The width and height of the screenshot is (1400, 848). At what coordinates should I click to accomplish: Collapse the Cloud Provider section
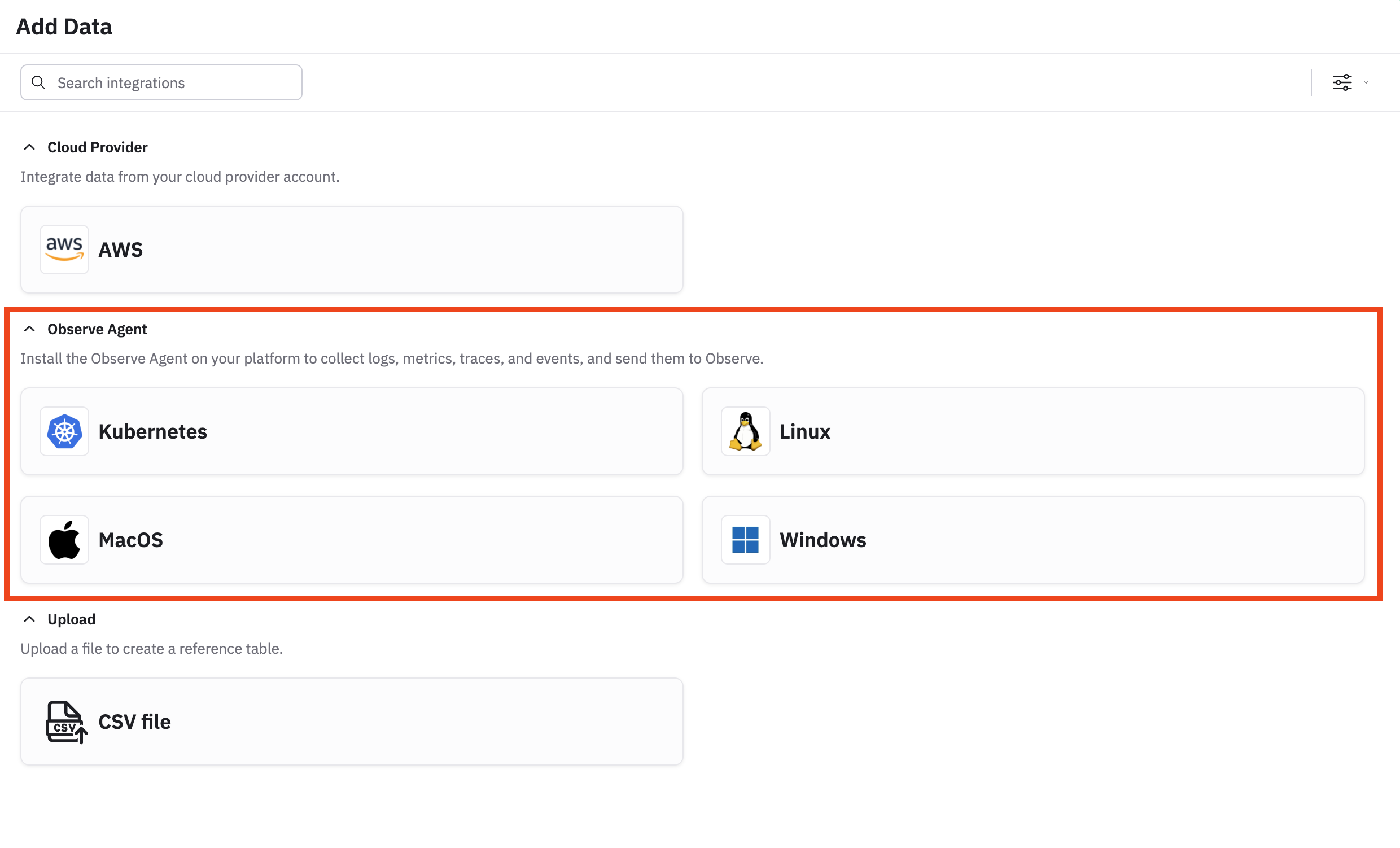click(x=29, y=147)
